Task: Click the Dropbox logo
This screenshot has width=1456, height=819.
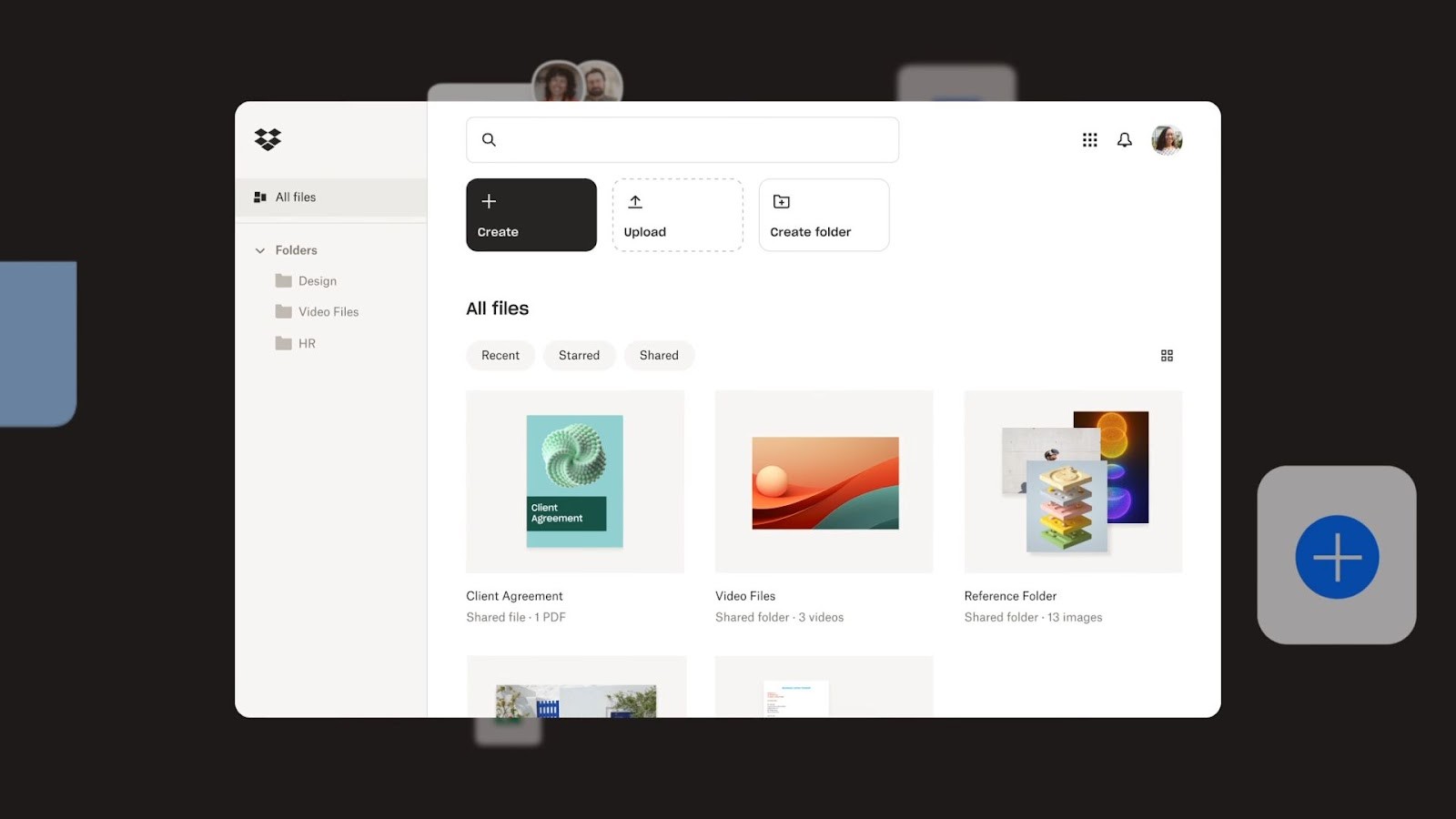Action: pos(268,139)
